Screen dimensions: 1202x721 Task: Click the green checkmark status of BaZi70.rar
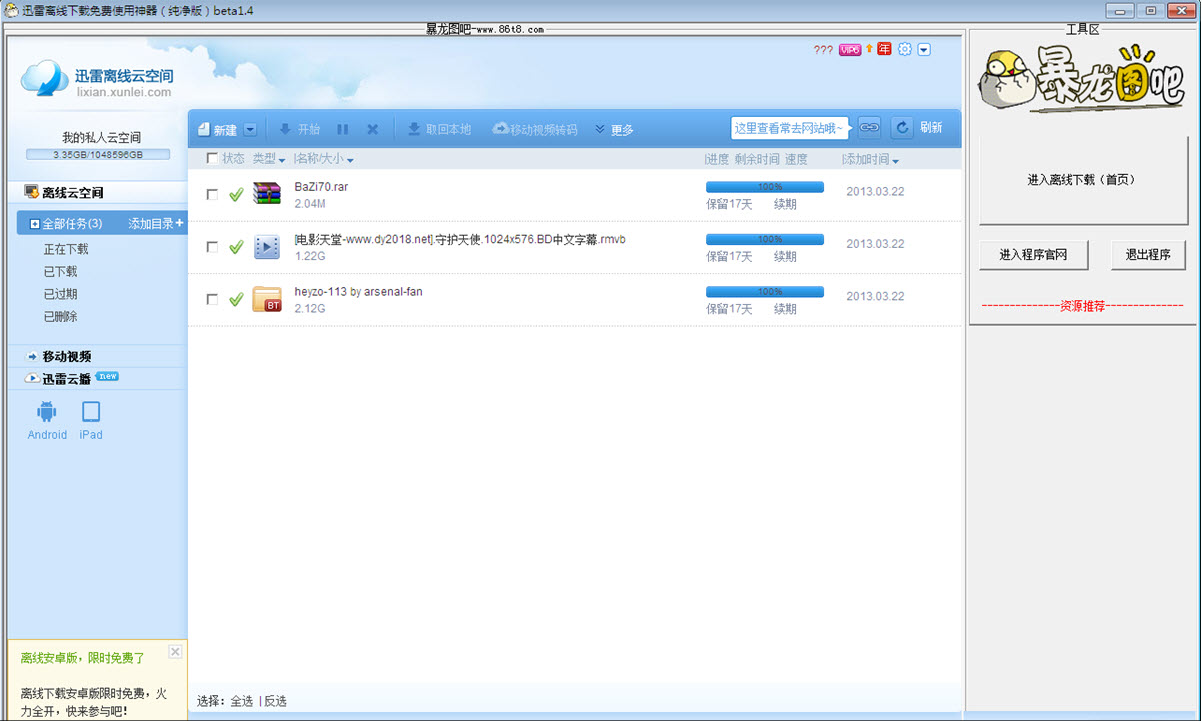click(236, 194)
